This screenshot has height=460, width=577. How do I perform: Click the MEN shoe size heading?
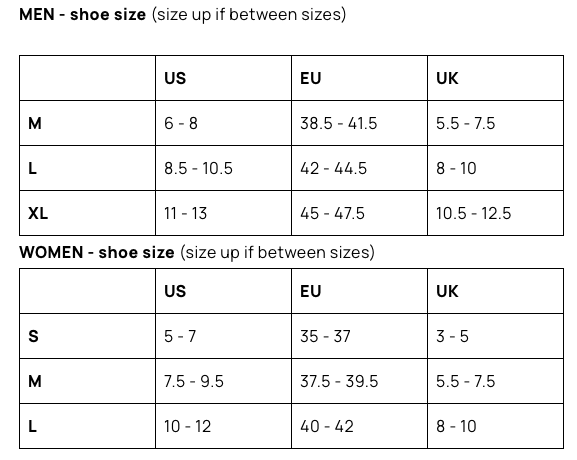pyautogui.click(x=183, y=15)
